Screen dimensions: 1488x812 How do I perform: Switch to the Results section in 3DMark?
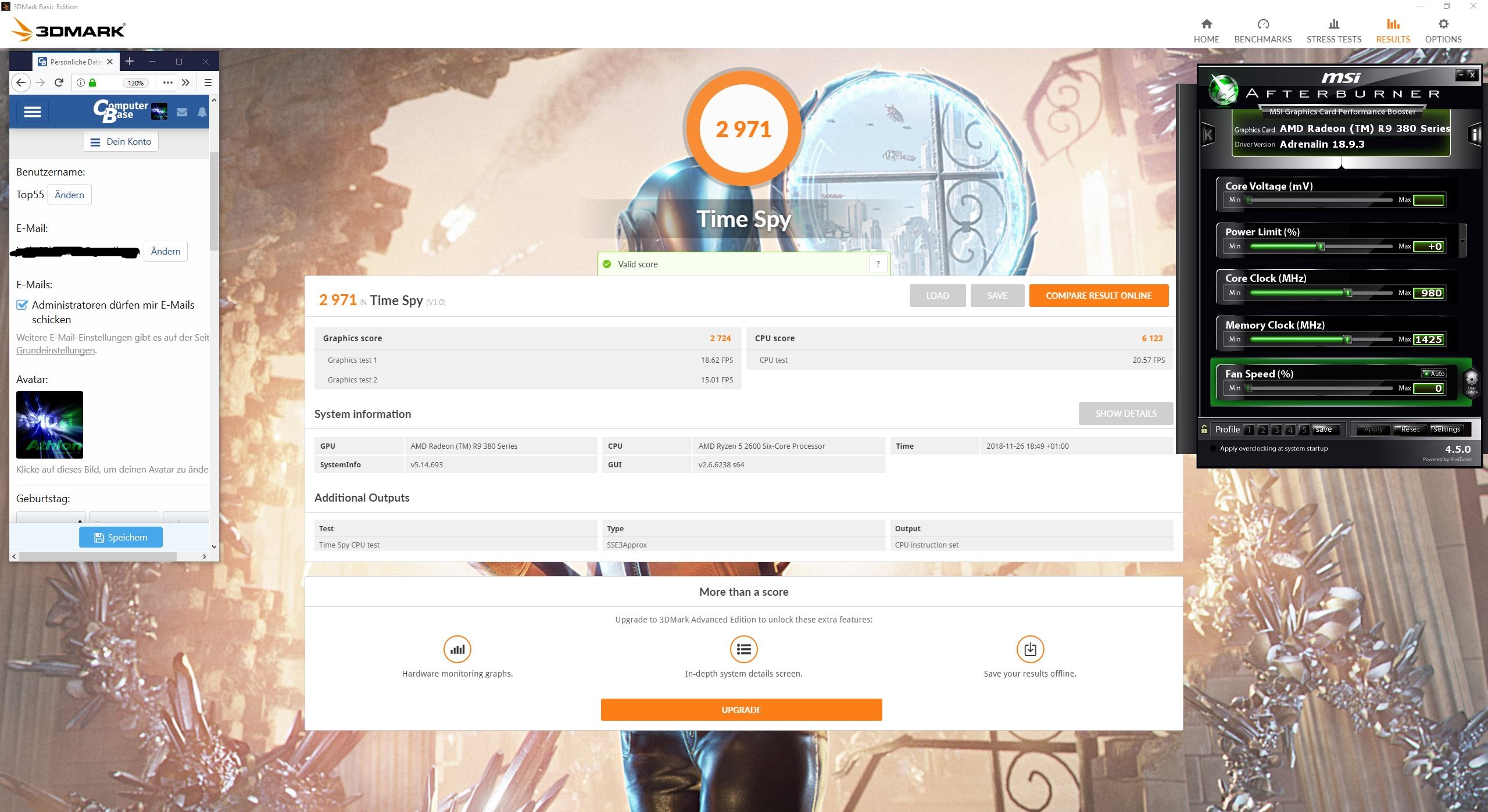pos(1393,30)
